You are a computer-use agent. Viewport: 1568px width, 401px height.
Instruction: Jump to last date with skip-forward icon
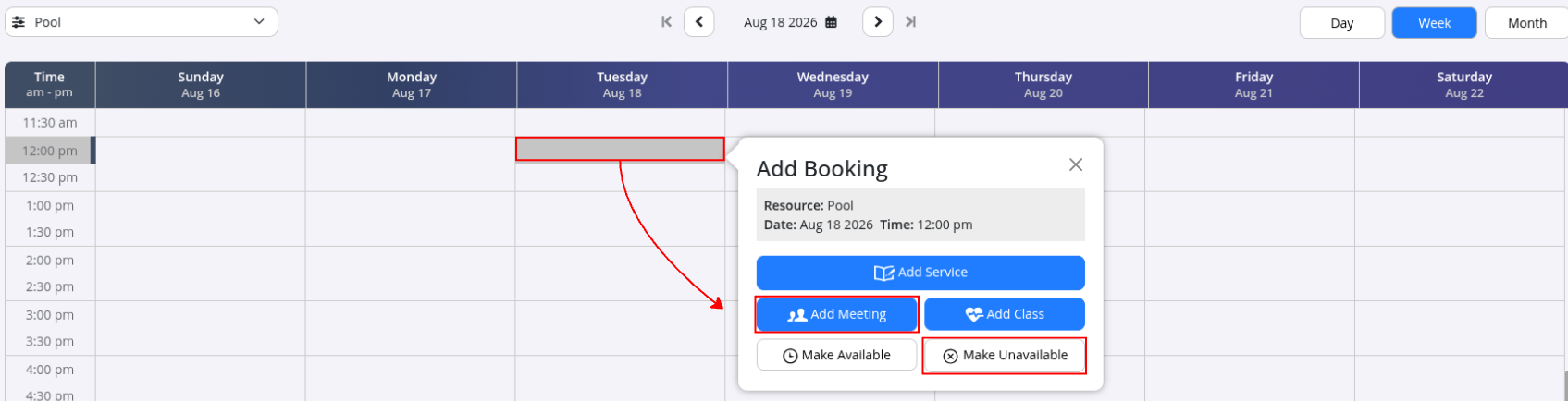tap(911, 22)
